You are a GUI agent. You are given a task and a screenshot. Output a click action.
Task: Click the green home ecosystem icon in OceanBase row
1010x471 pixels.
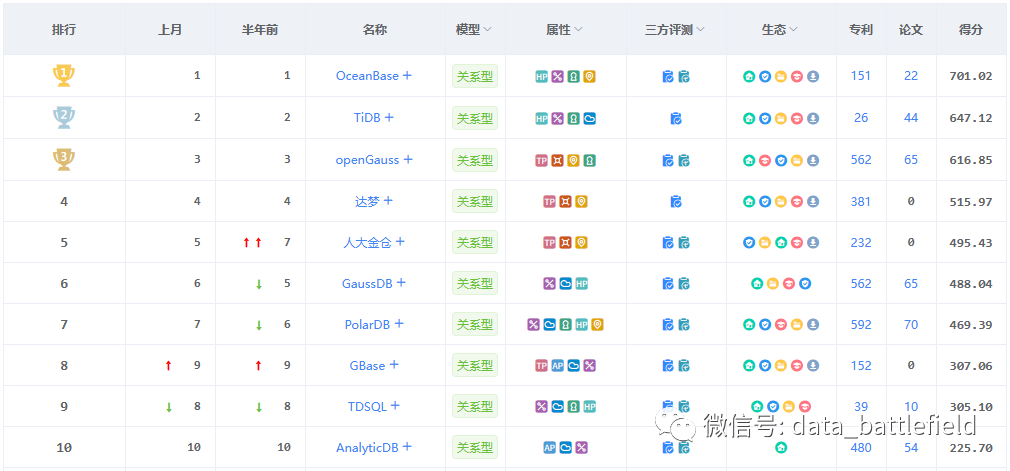point(749,77)
